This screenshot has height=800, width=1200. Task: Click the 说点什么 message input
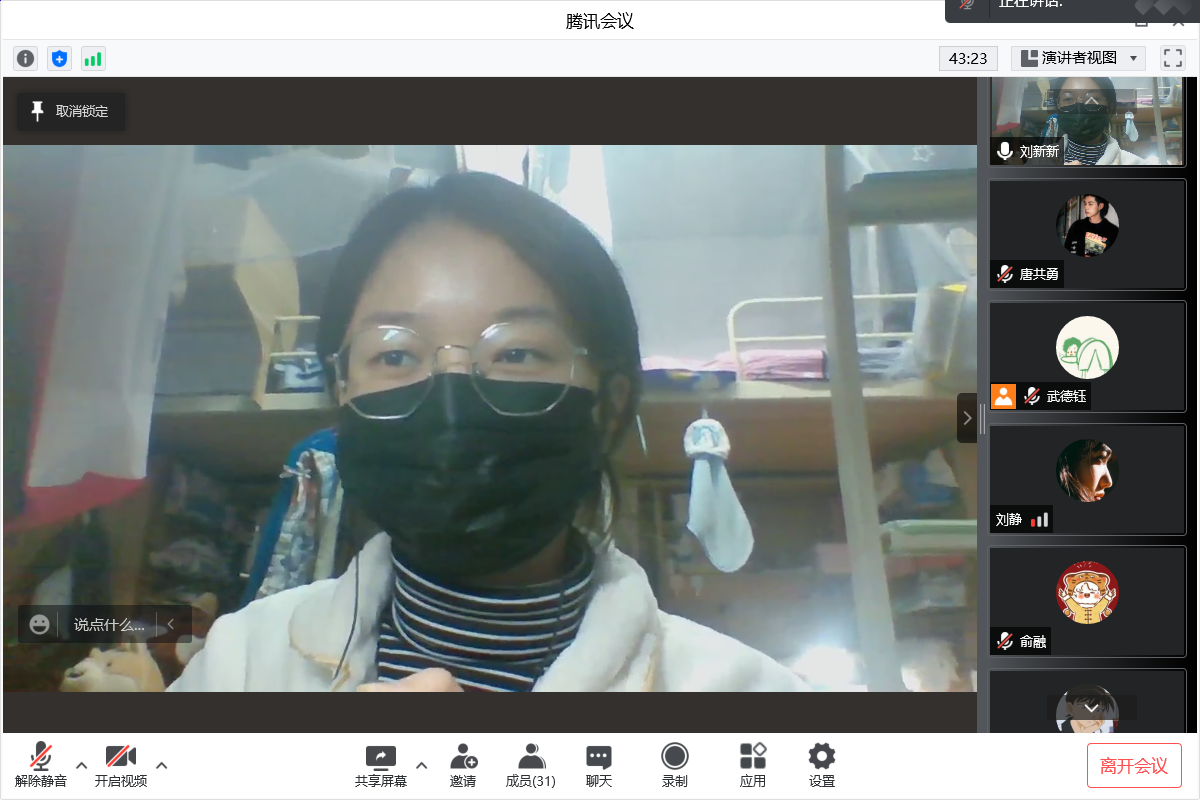point(109,625)
